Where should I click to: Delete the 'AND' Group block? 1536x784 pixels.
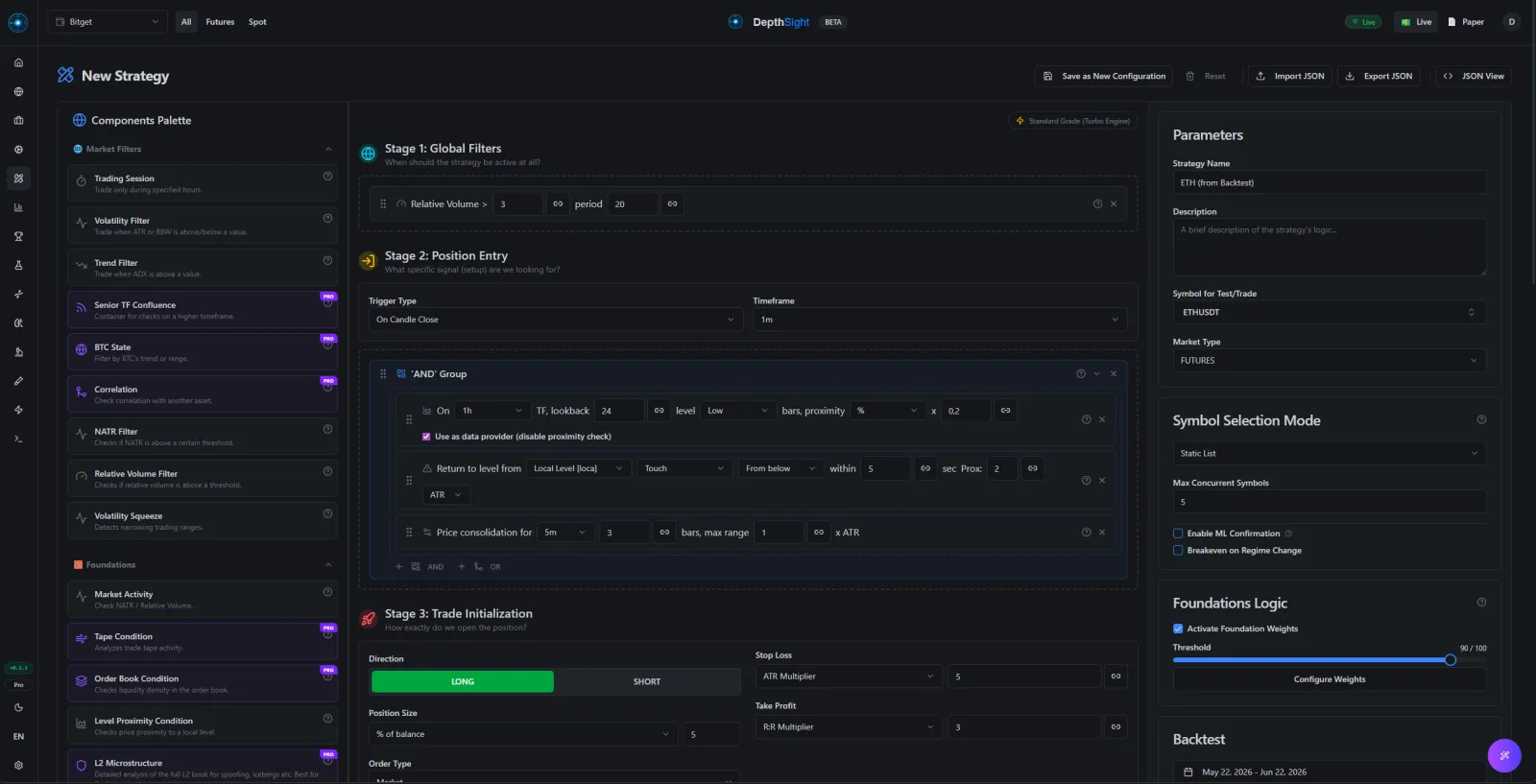pos(1114,373)
